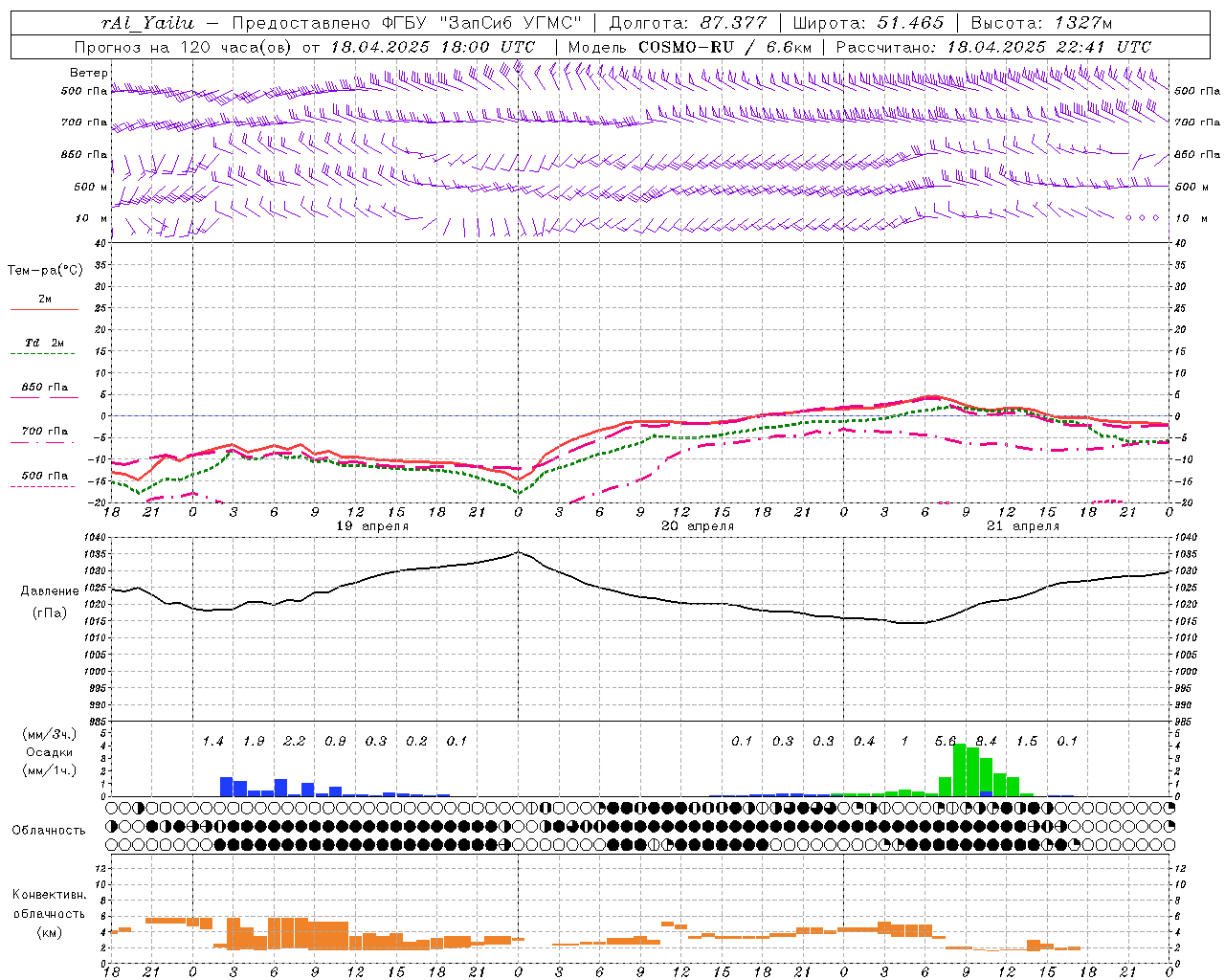Viewport: 1225px width, 980px height.
Task: Click the Высота: 1327м header value
Action: tap(1041, 23)
